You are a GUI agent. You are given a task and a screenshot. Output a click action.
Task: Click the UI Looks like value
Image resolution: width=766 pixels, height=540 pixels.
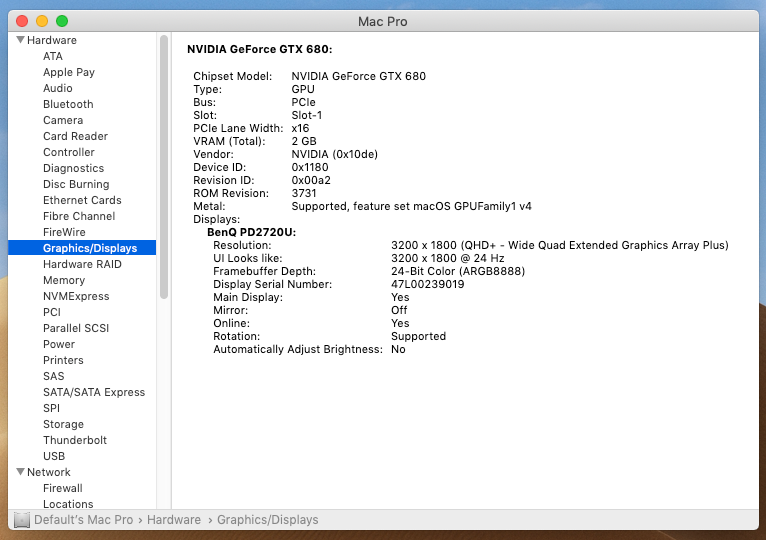pos(447,258)
